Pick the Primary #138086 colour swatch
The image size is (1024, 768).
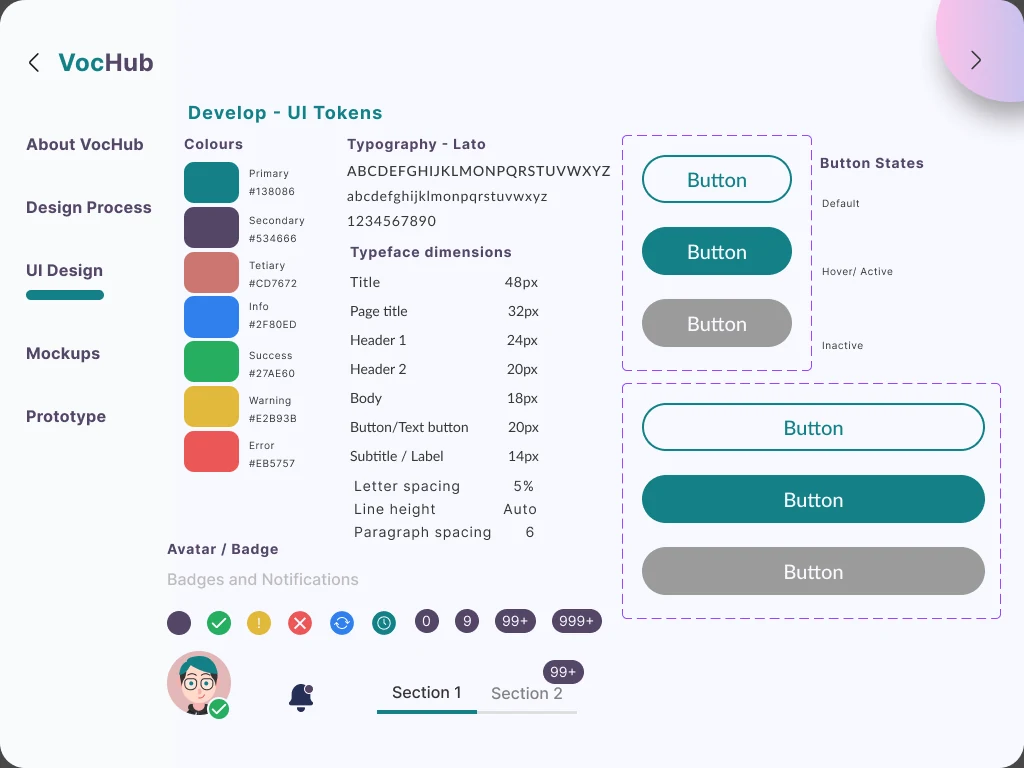tap(212, 183)
